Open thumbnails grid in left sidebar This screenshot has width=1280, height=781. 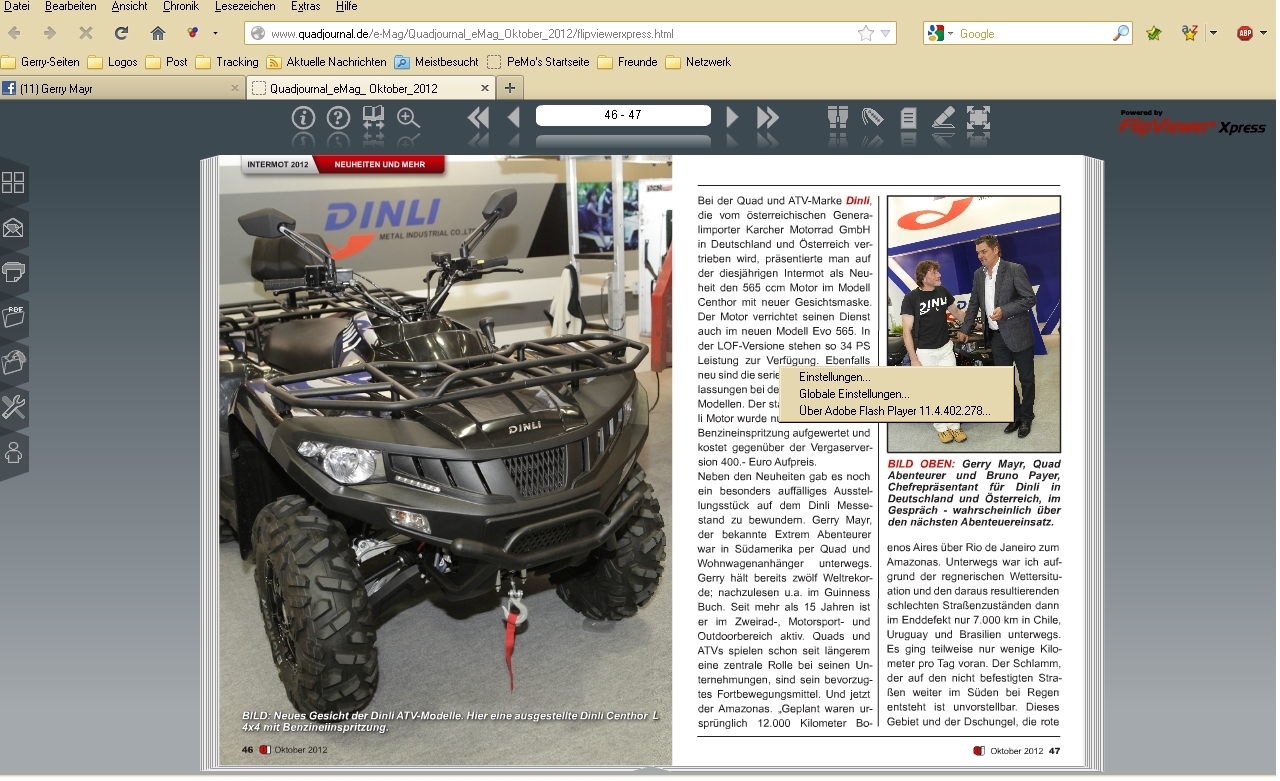point(13,183)
